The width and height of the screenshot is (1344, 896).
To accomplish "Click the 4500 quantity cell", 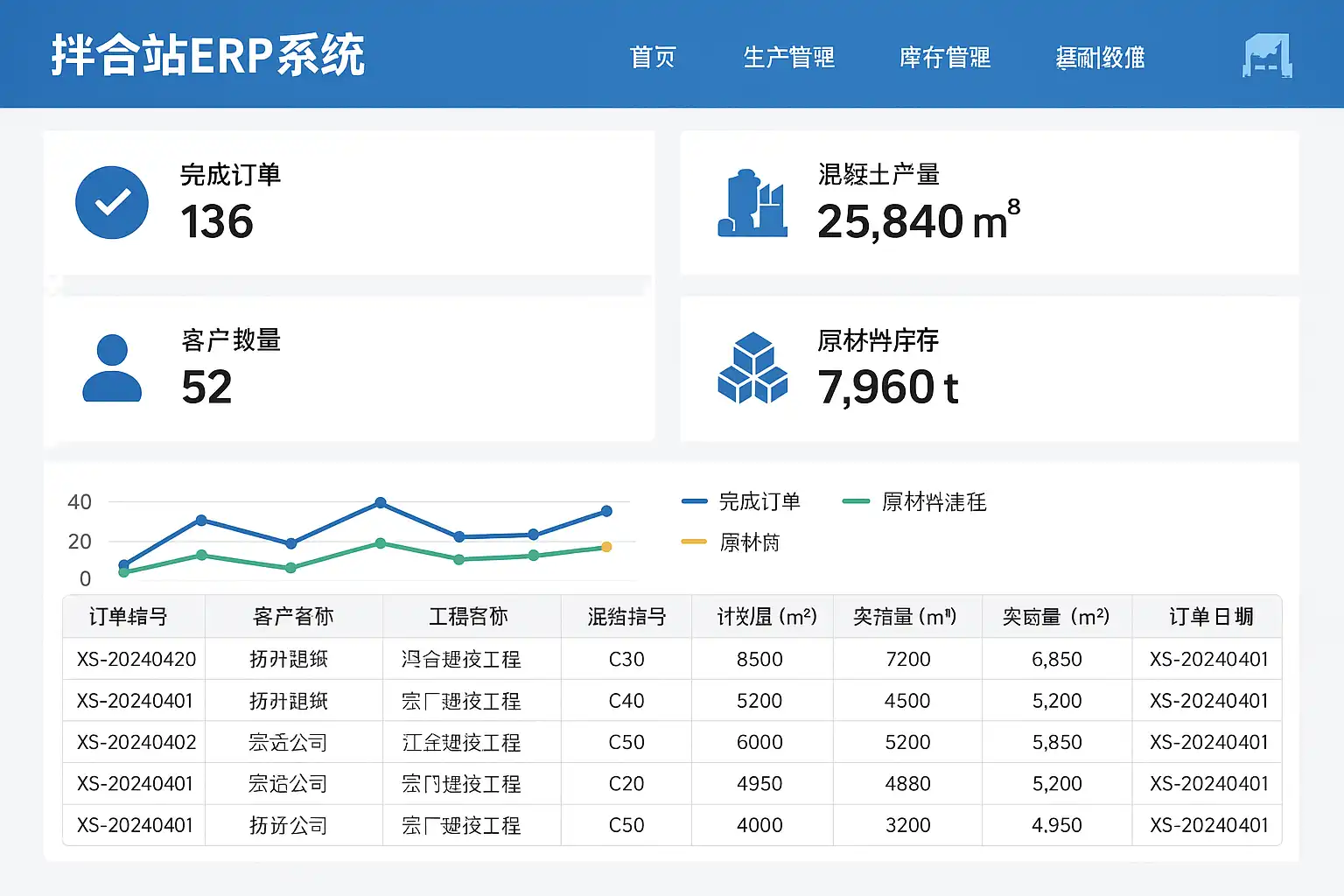I will (907, 701).
